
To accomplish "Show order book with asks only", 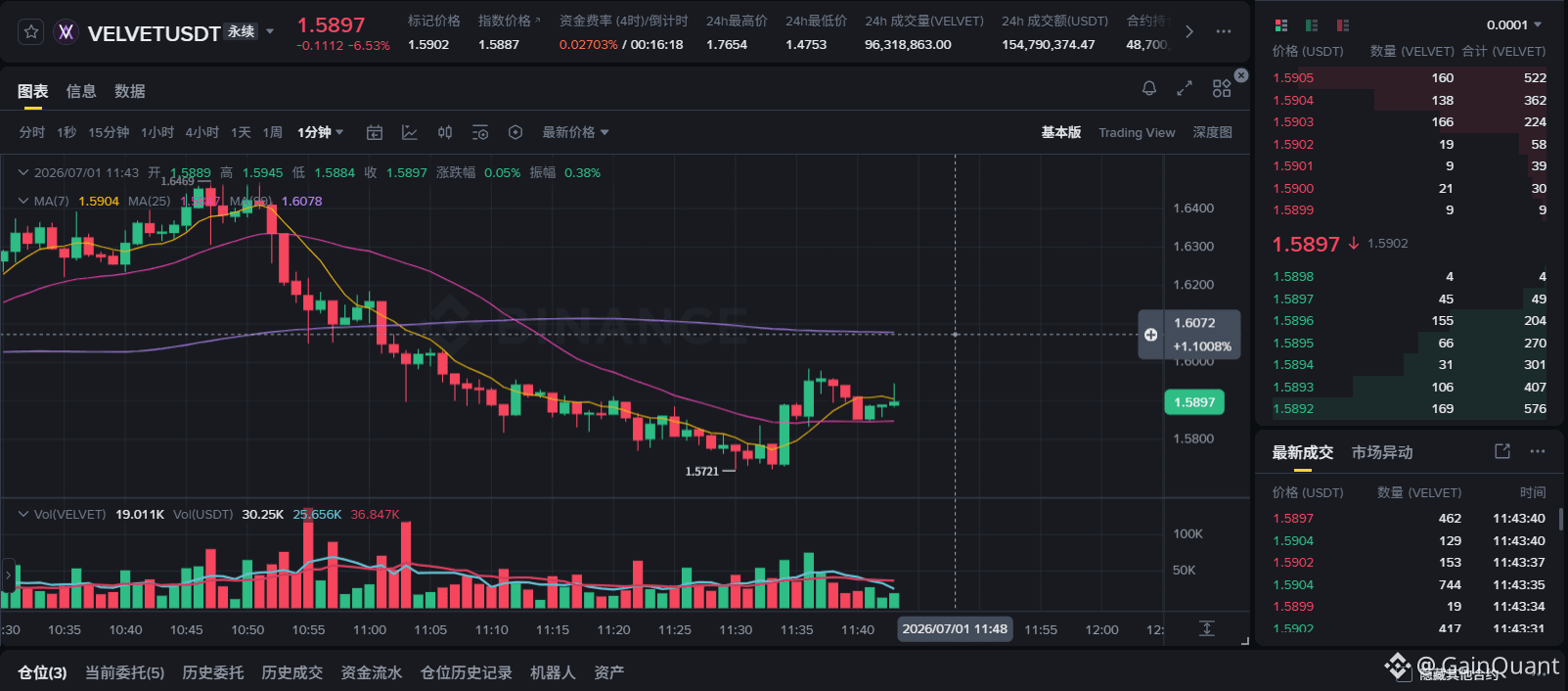I will (1343, 24).
